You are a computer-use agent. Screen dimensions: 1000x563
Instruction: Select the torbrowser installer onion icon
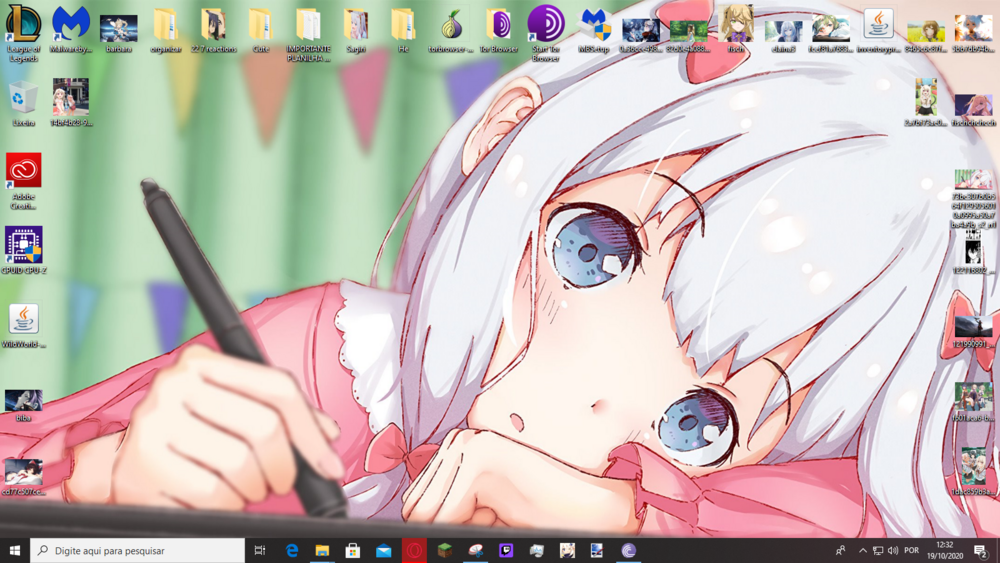pos(451,31)
